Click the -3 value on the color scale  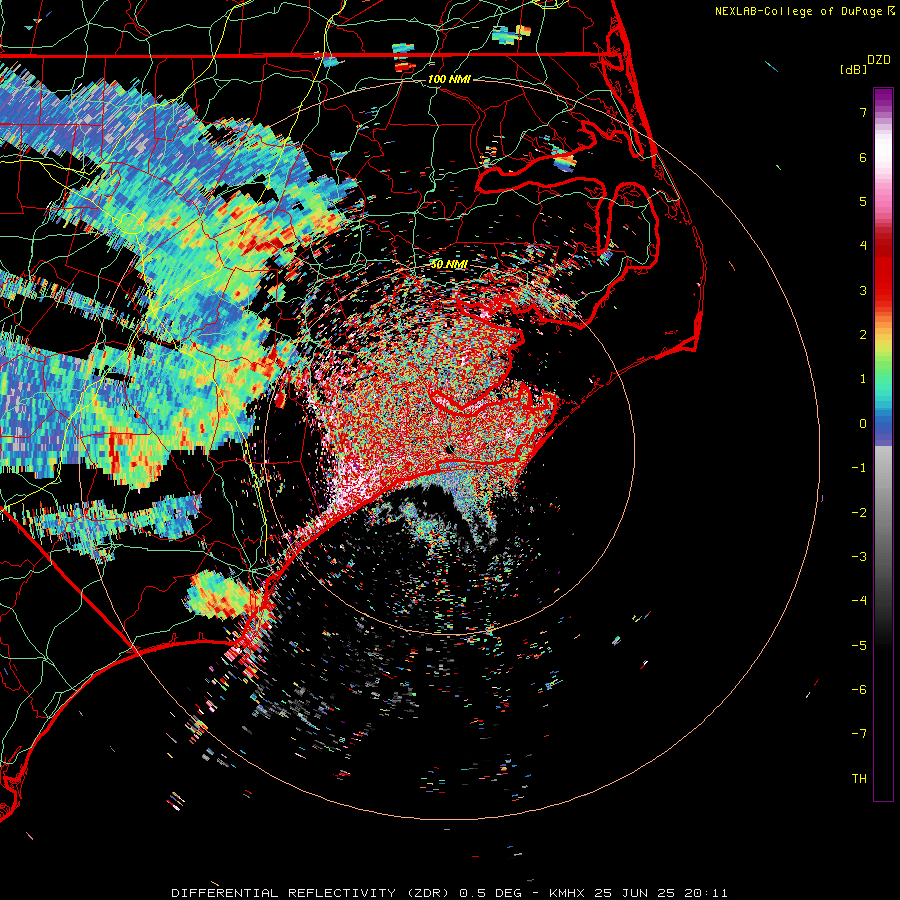pyautogui.click(x=859, y=556)
